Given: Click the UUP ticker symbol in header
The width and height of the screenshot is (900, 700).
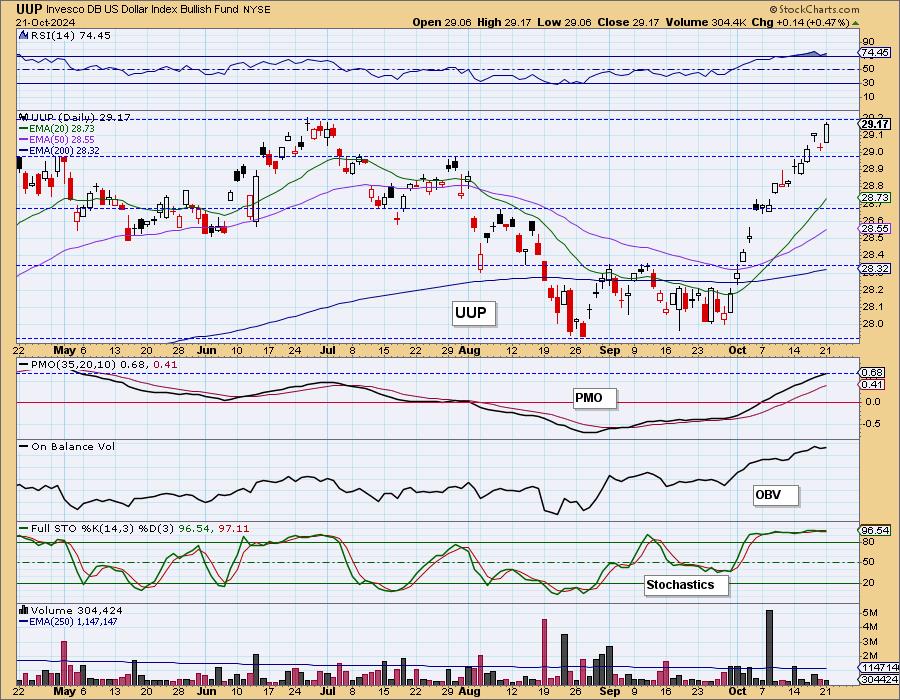Looking at the screenshot, I should (x=29, y=9).
